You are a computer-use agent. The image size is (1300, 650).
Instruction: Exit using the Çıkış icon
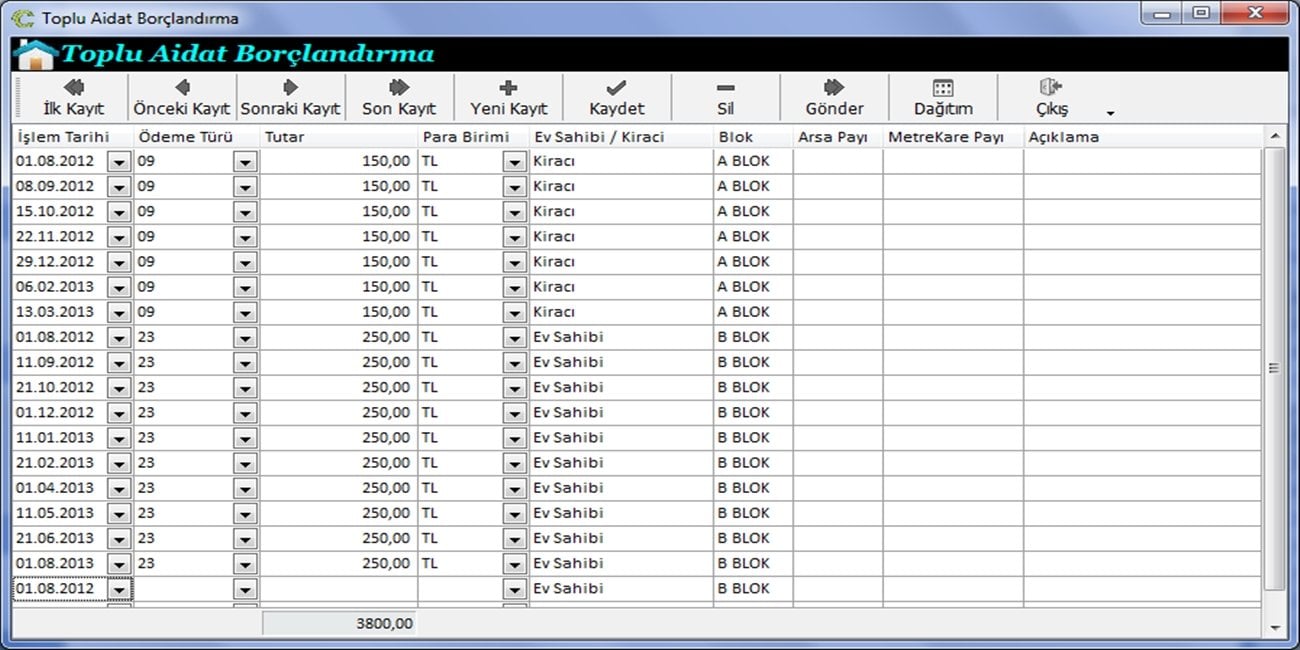pyautogui.click(x=1051, y=88)
